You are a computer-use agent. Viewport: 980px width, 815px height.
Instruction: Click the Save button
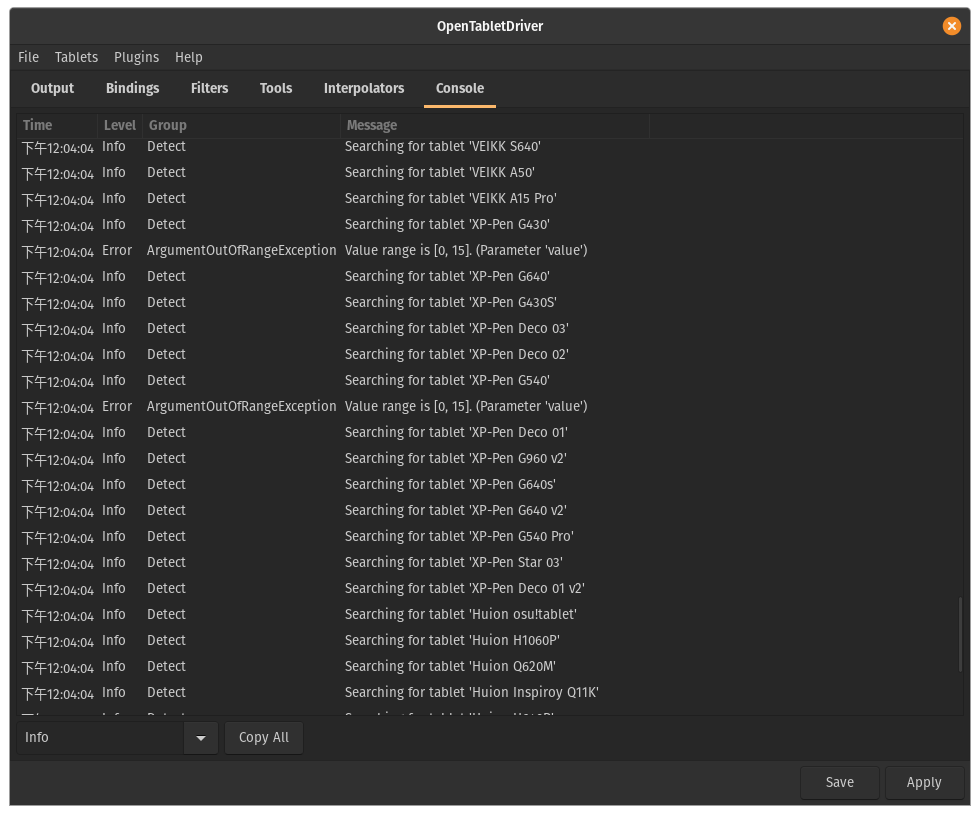[x=839, y=782]
